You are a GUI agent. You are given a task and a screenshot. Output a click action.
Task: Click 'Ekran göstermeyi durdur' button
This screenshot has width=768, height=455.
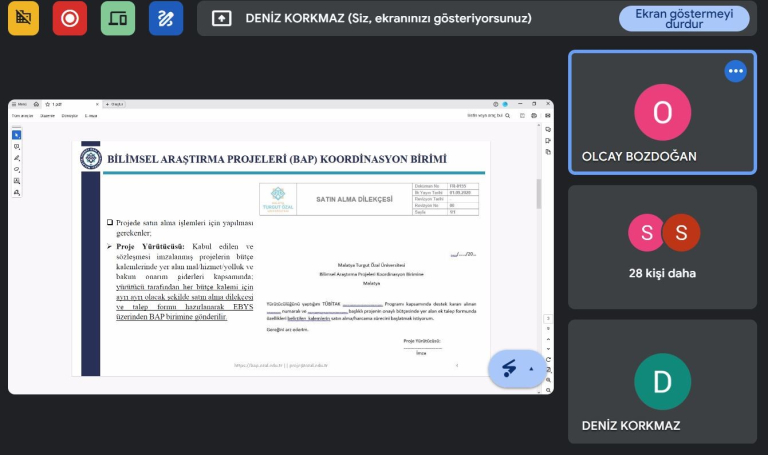tap(684, 19)
